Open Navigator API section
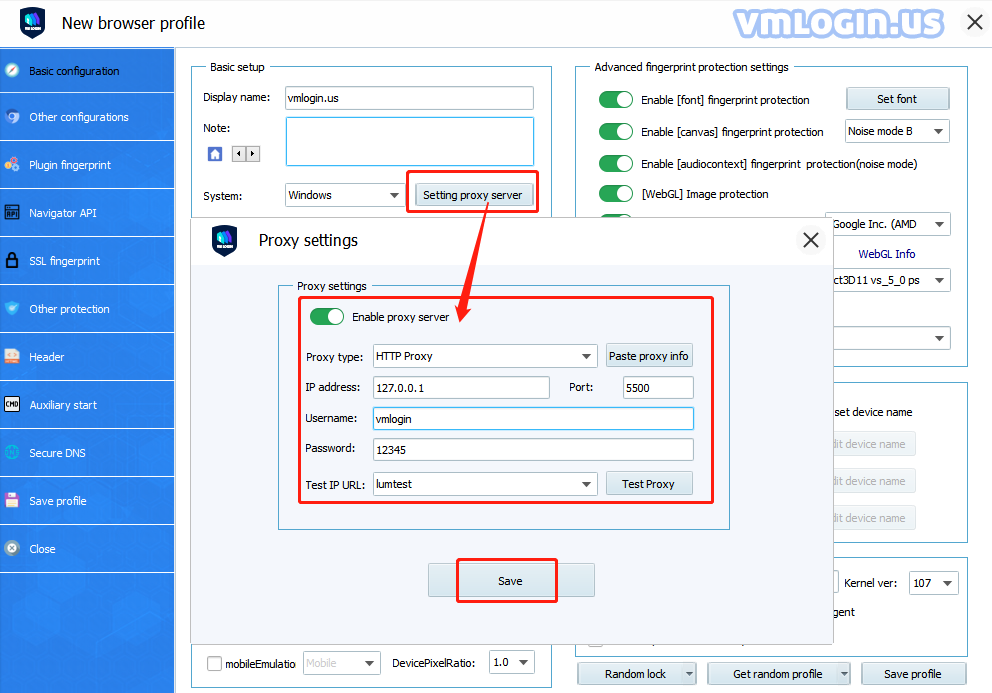This screenshot has width=992, height=693. [87, 213]
